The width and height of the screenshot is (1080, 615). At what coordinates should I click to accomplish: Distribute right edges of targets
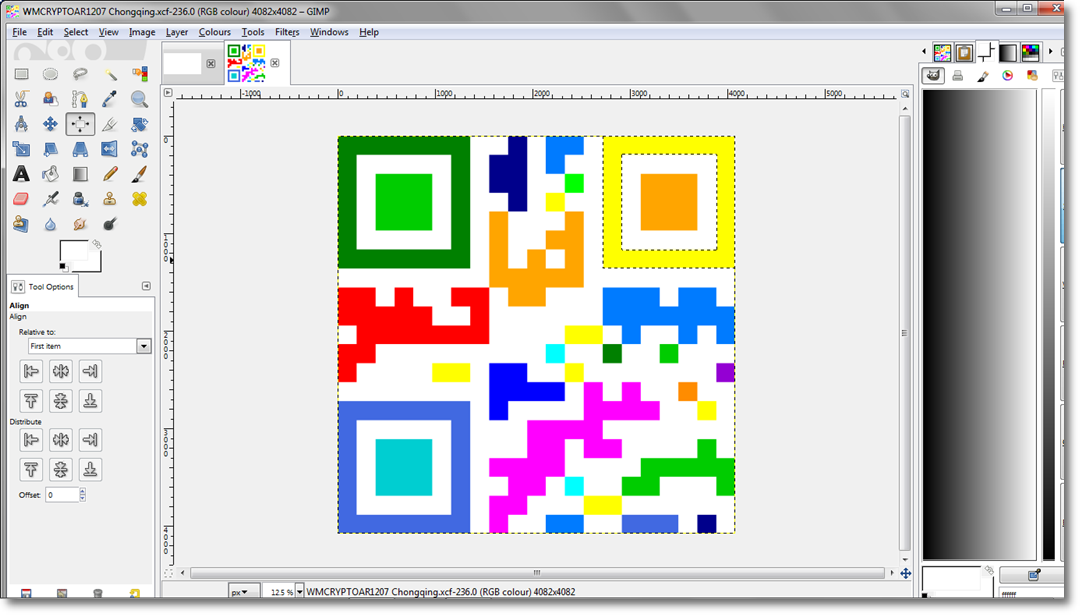[x=90, y=439]
